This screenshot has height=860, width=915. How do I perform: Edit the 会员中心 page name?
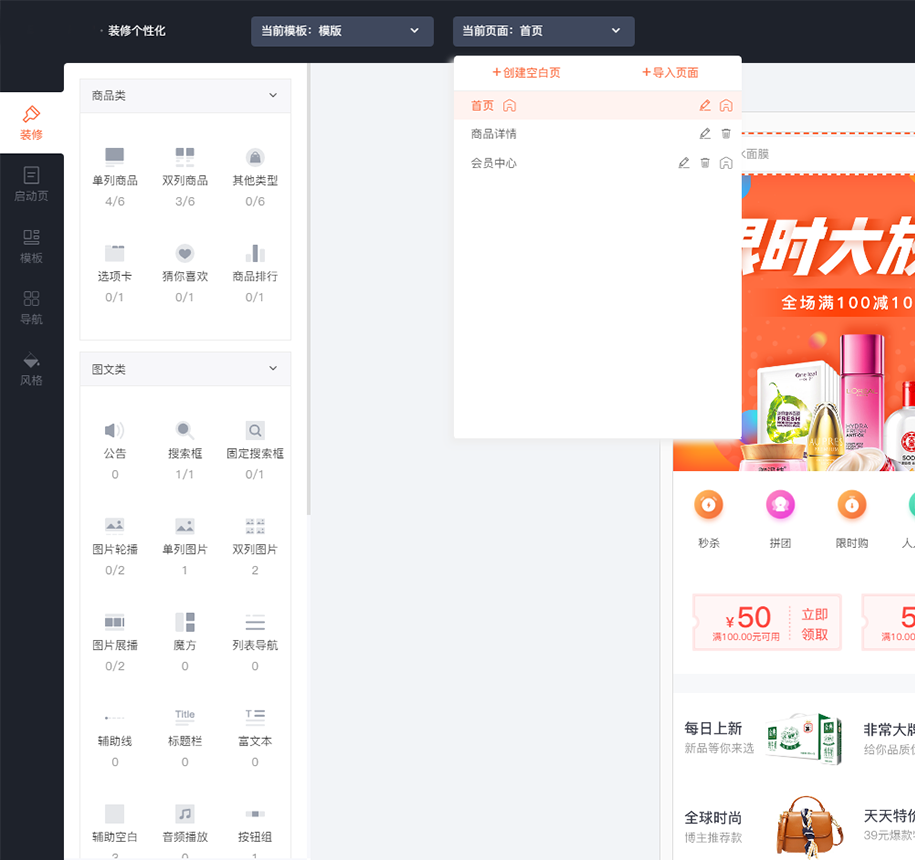(x=684, y=163)
